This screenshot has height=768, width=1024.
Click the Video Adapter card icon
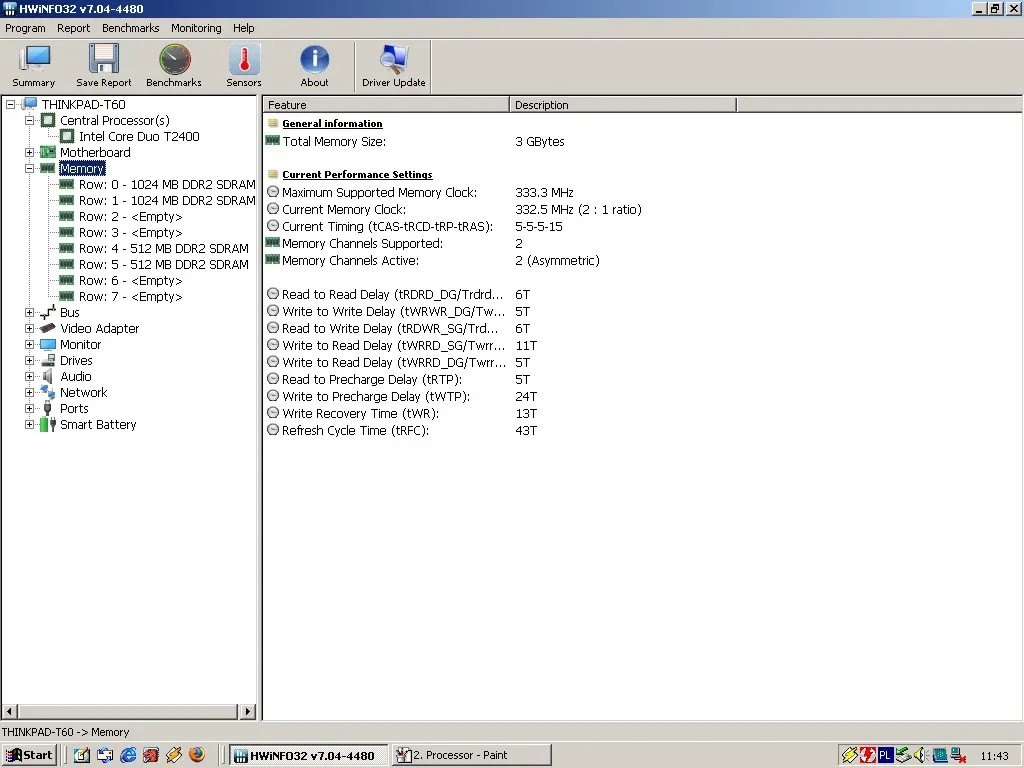click(x=48, y=328)
